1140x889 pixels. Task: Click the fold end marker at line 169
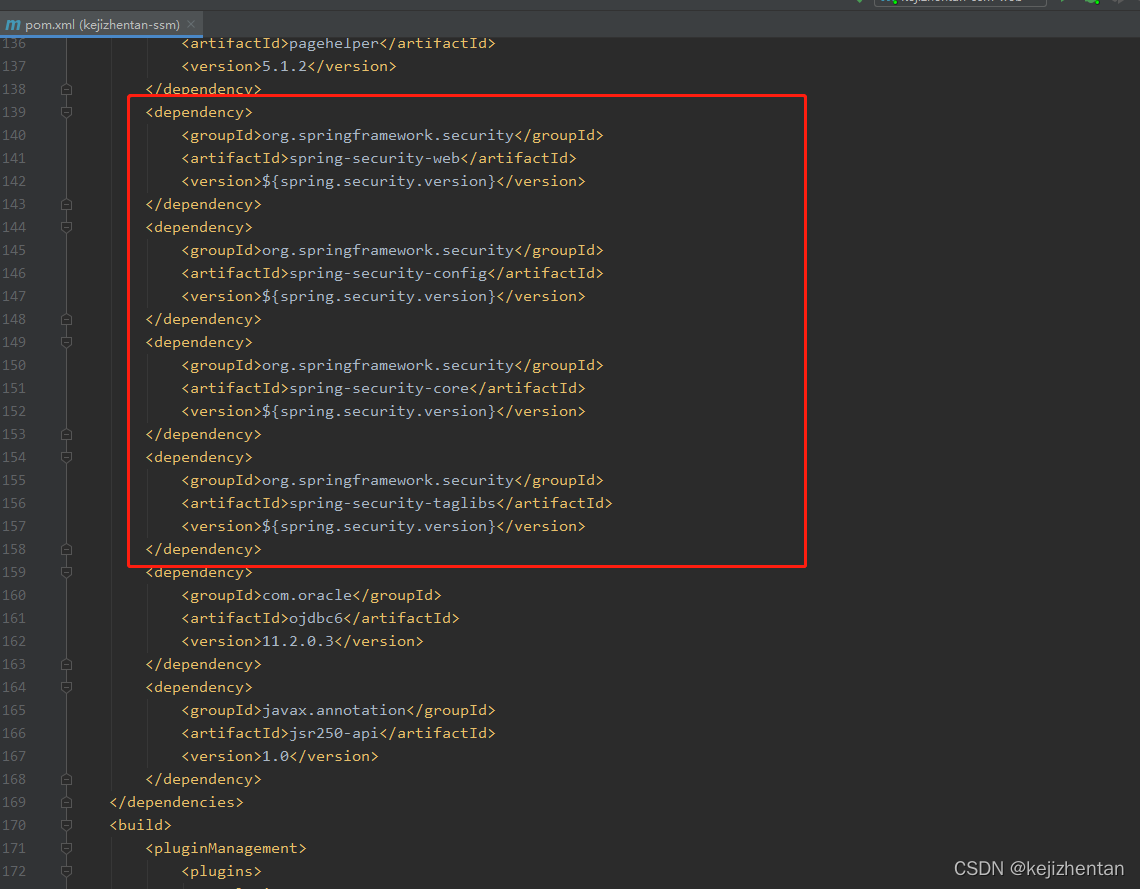click(66, 802)
